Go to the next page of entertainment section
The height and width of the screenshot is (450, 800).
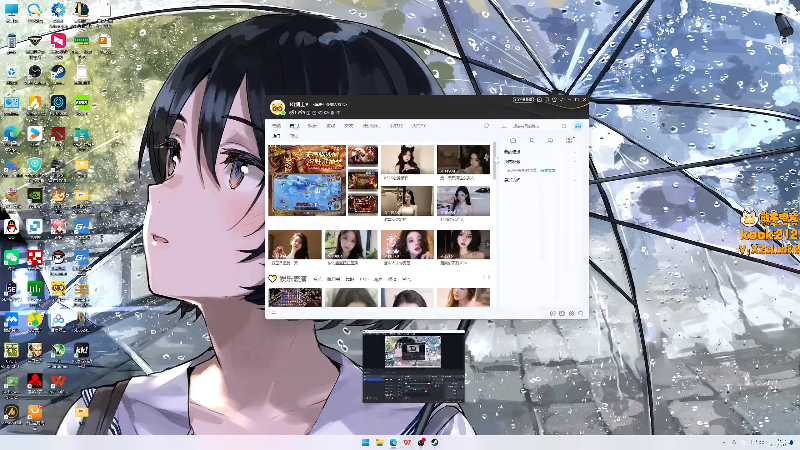[x=488, y=277]
